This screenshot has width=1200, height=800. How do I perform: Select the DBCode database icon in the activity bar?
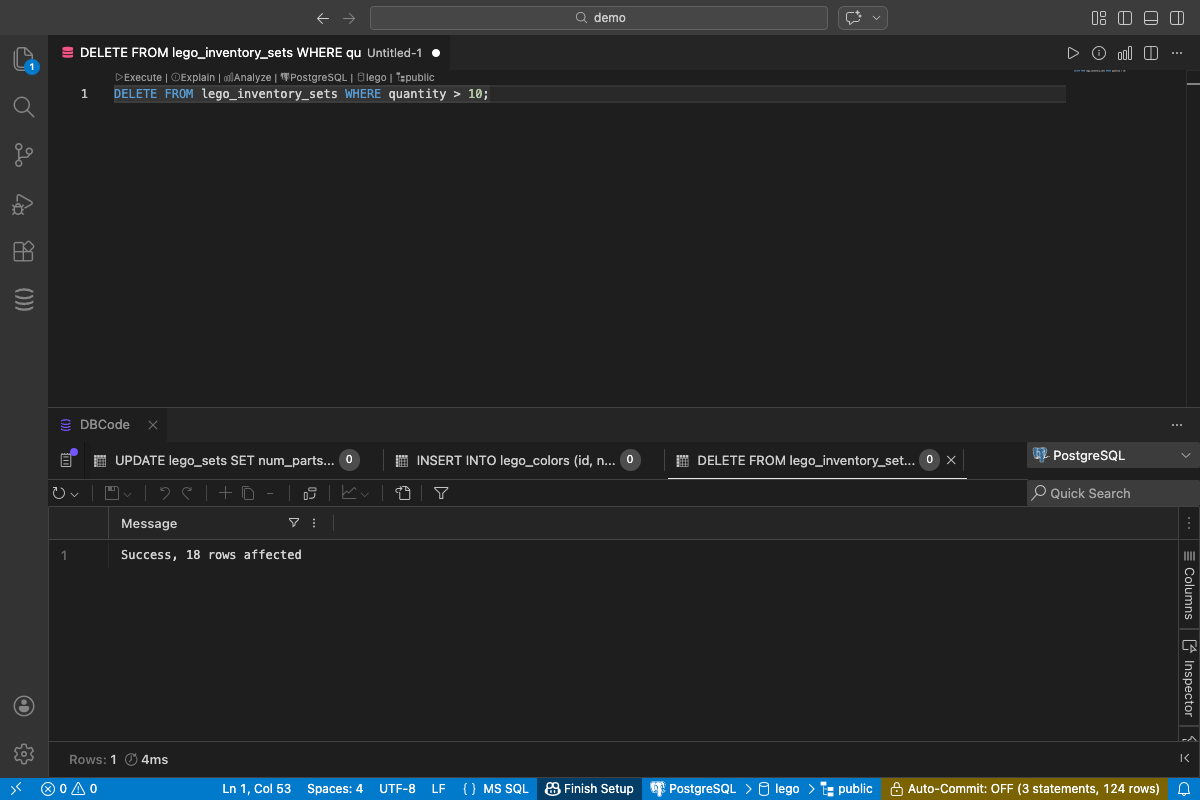pos(24,299)
